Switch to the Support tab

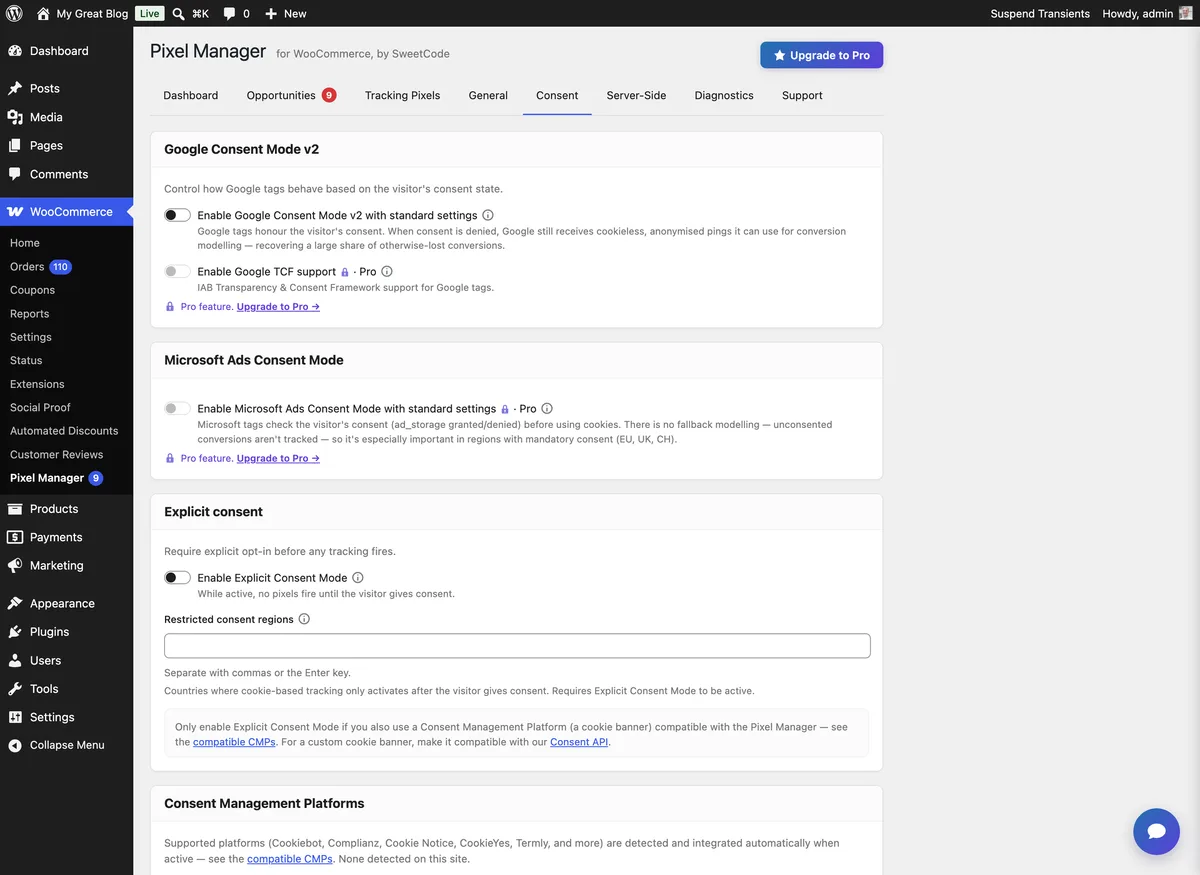[x=802, y=96]
